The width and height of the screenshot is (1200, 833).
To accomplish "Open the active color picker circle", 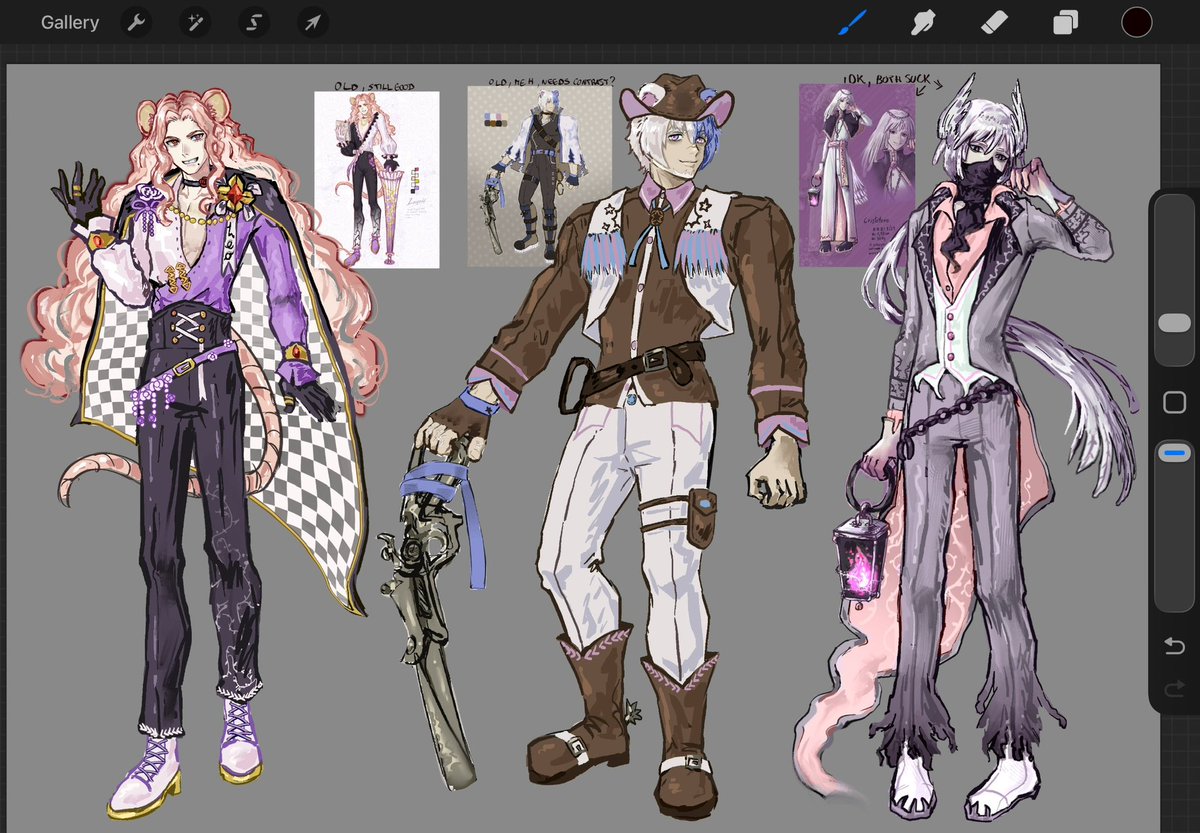I will click(x=1136, y=22).
